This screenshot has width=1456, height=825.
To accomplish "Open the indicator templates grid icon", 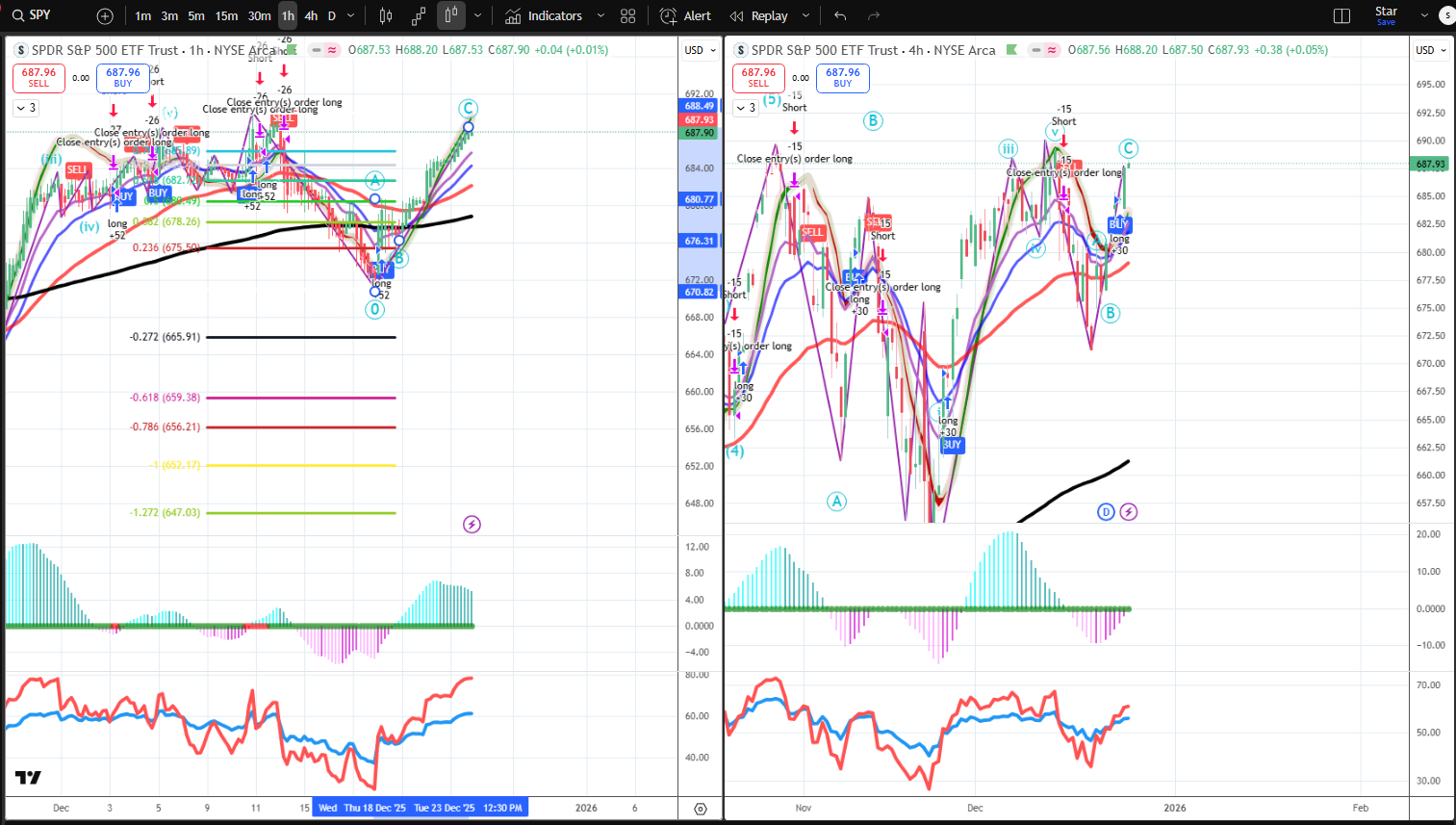I will coord(628,16).
